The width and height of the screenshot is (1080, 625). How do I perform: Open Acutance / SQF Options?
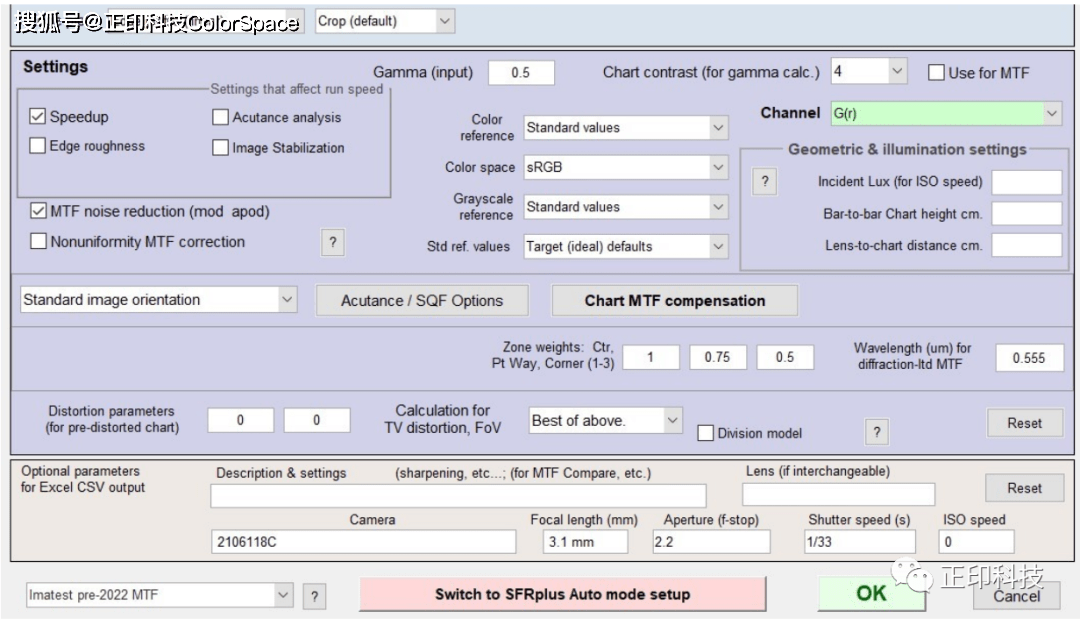pos(421,300)
